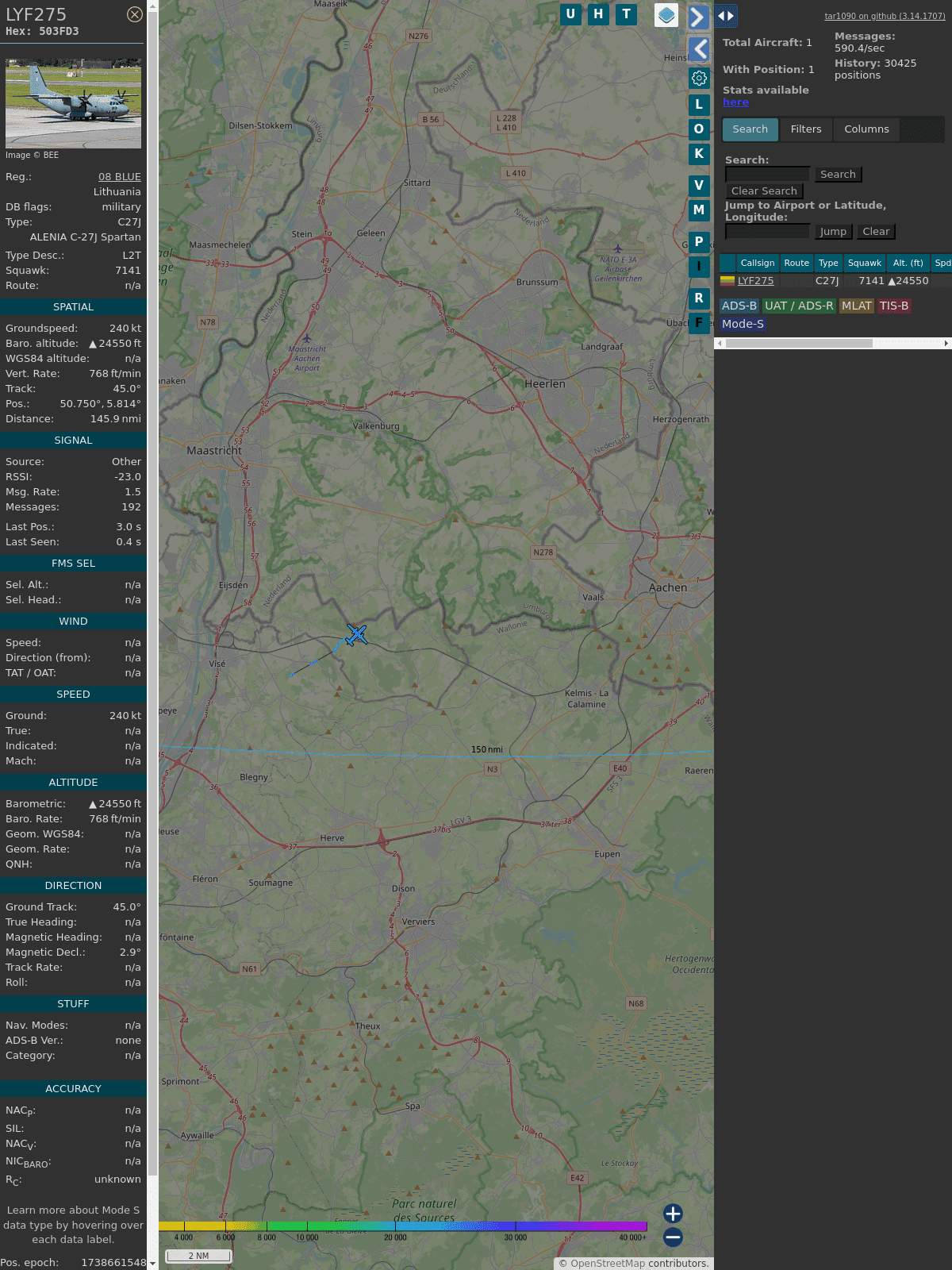Click the Lithuanian flag icon in table

click(727, 281)
